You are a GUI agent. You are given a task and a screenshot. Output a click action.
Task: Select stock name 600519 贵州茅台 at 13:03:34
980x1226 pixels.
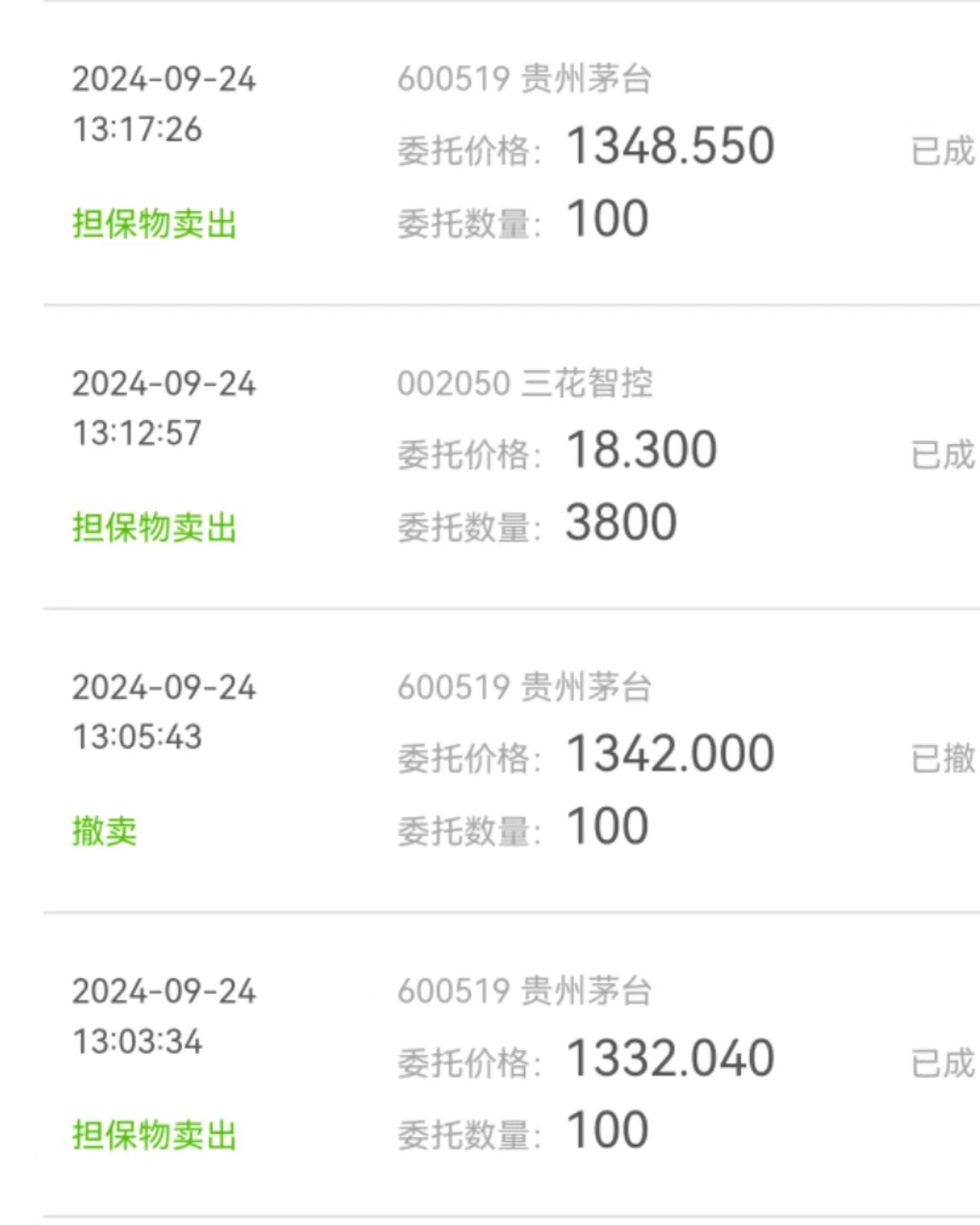click(x=524, y=992)
